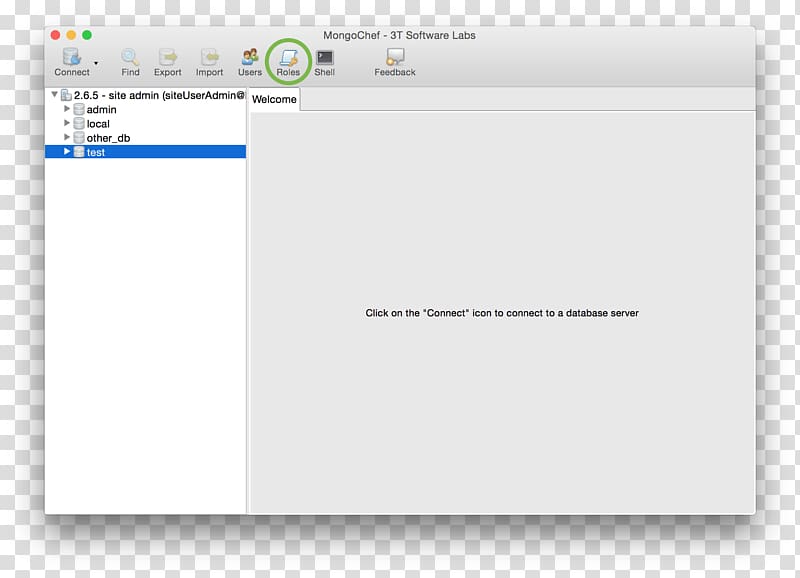Click the Export toolbar icon
Image resolution: width=800 pixels, height=578 pixels.
click(x=167, y=62)
